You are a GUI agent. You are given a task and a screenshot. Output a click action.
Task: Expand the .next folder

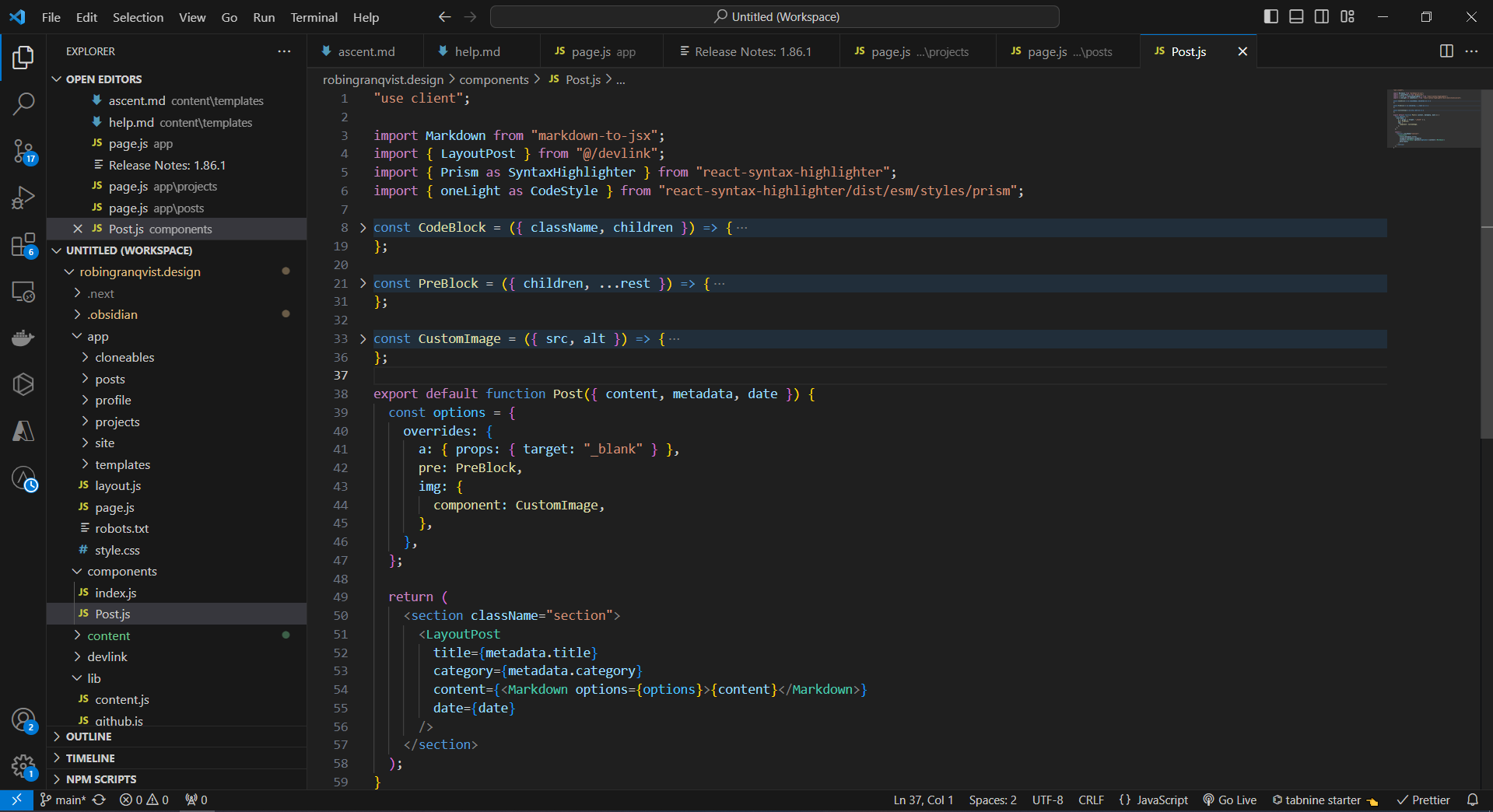(x=77, y=293)
